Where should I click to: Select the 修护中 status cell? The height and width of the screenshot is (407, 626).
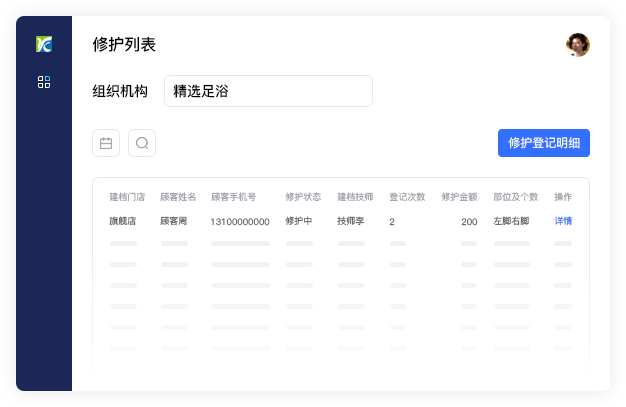[x=299, y=221]
